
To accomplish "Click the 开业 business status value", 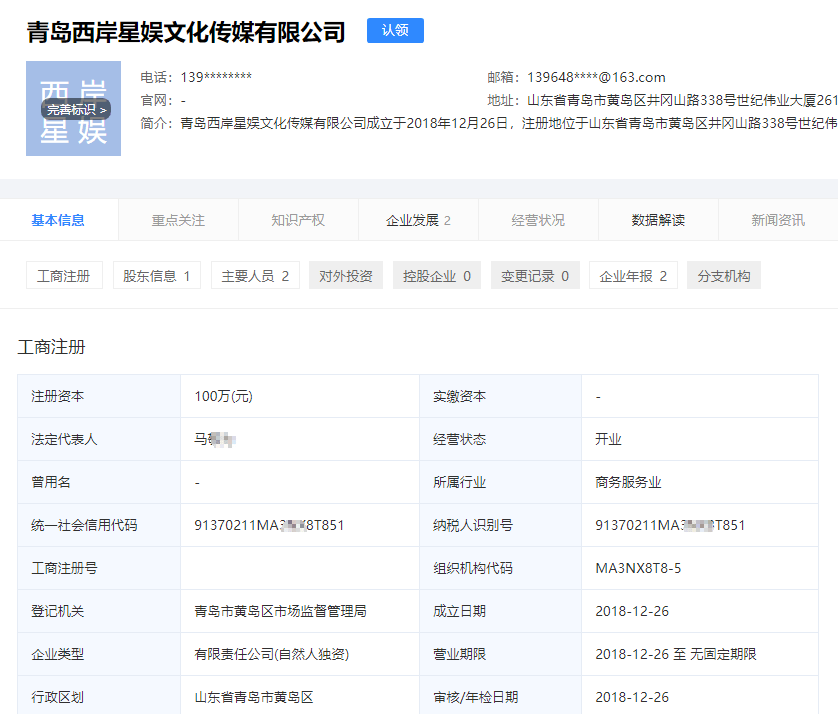I will click(608, 439).
